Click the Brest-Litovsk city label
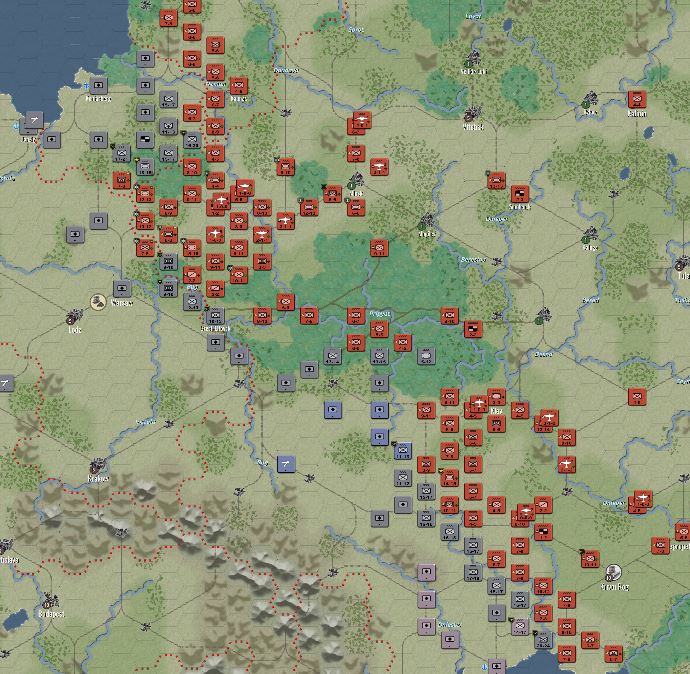Image resolution: width=690 pixels, height=674 pixels. tap(215, 328)
